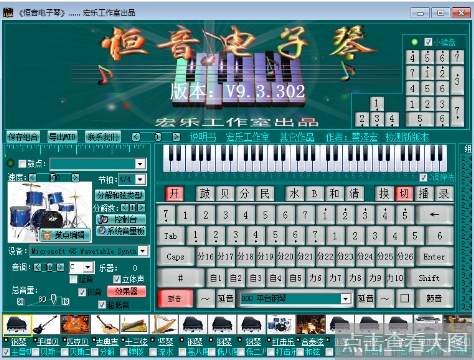The image size is (474, 360).
Task: Choose the black electric guitar instrument thumbnail
Action: pyautogui.click(x=46, y=325)
